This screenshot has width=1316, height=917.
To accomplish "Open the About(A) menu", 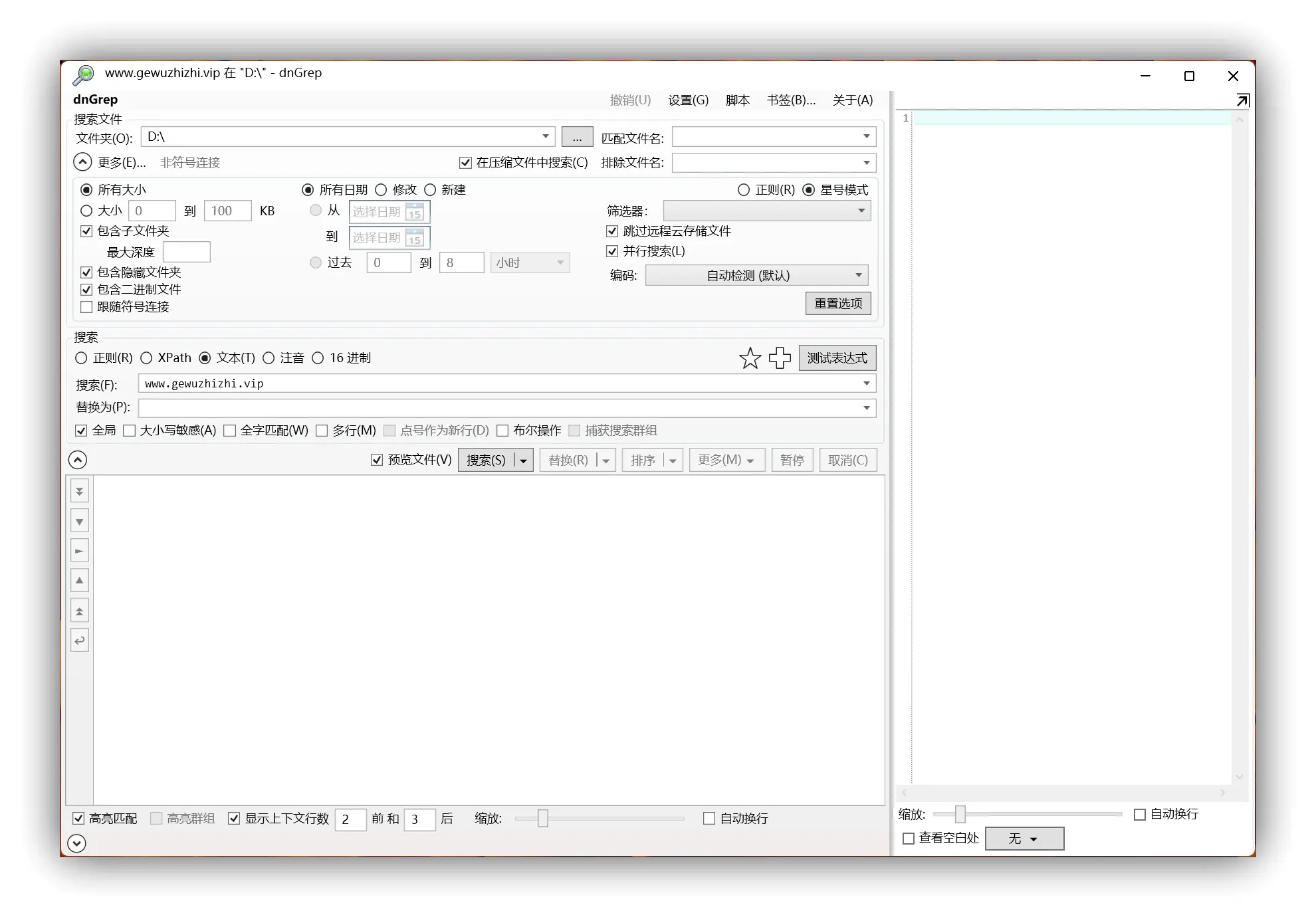I will pos(853,100).
